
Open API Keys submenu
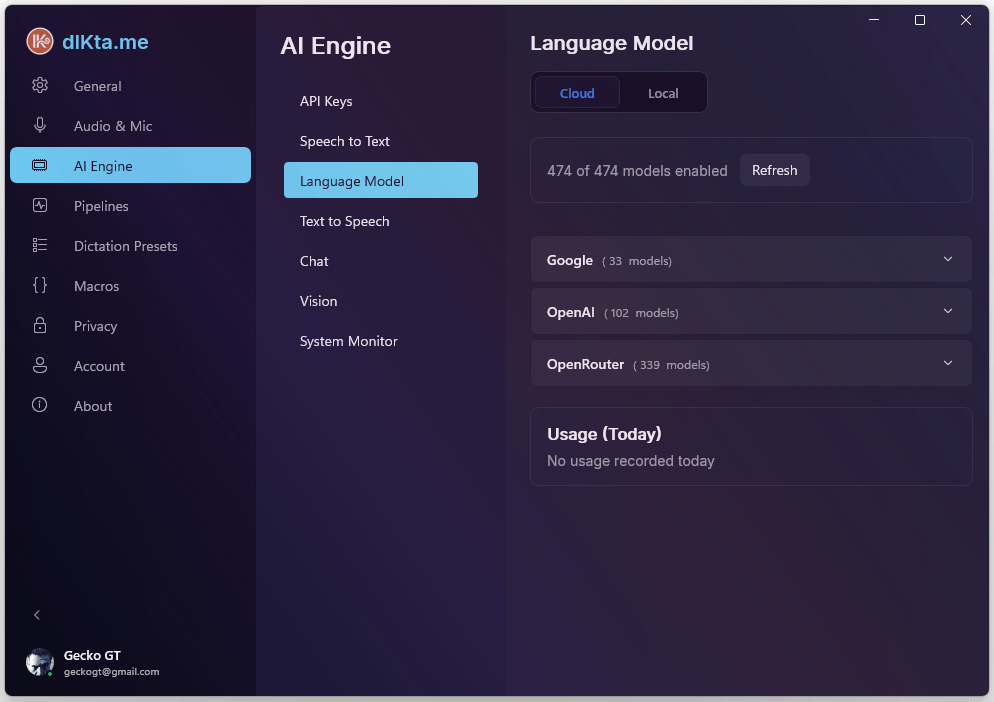[381, 101]
